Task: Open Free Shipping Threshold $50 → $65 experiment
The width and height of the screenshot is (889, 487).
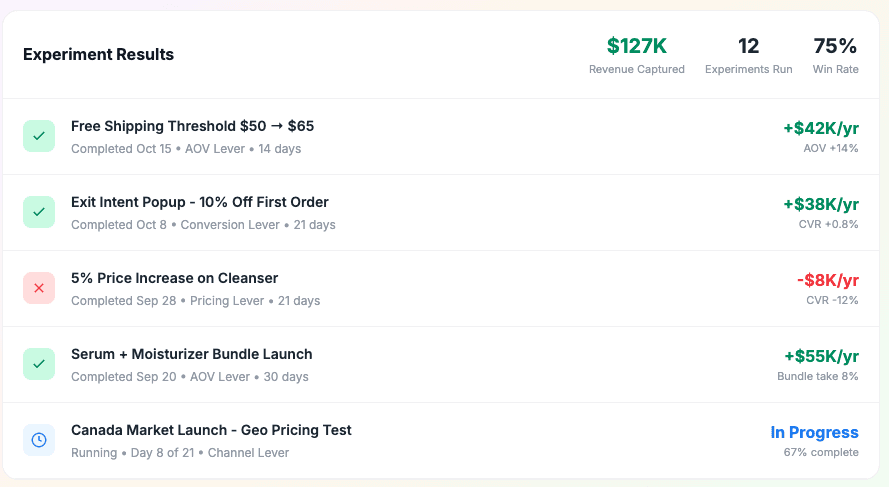Action: [192, 126]
